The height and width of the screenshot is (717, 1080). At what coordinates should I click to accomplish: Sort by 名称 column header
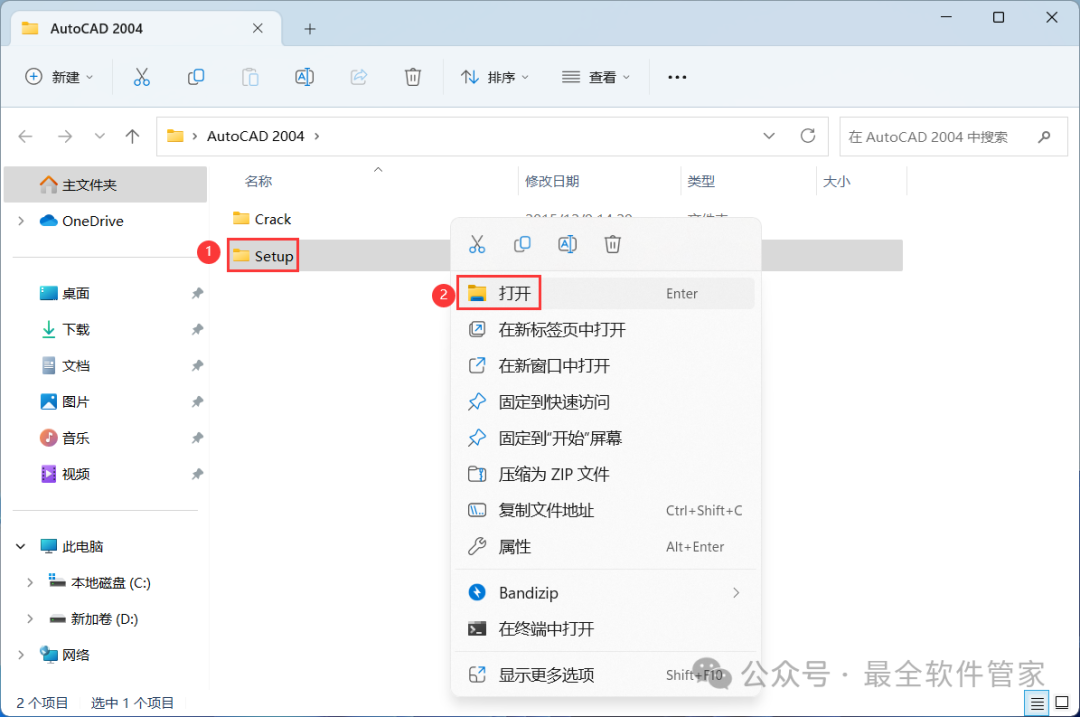click(x=258, y=181)
